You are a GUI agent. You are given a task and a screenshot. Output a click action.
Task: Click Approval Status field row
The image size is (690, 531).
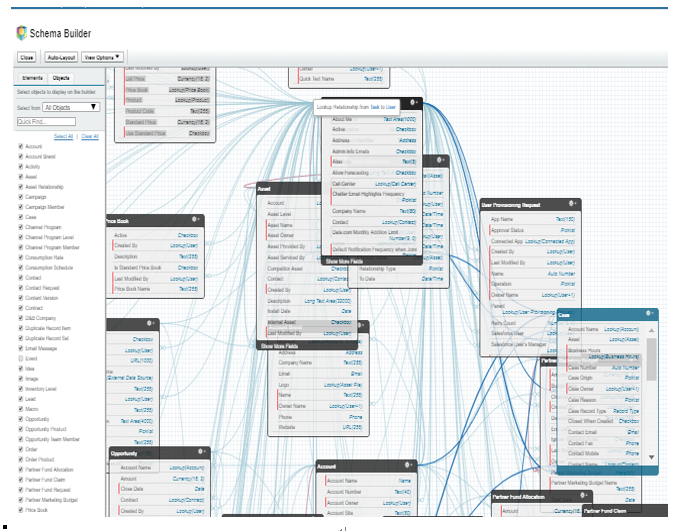tap(533, 230)
